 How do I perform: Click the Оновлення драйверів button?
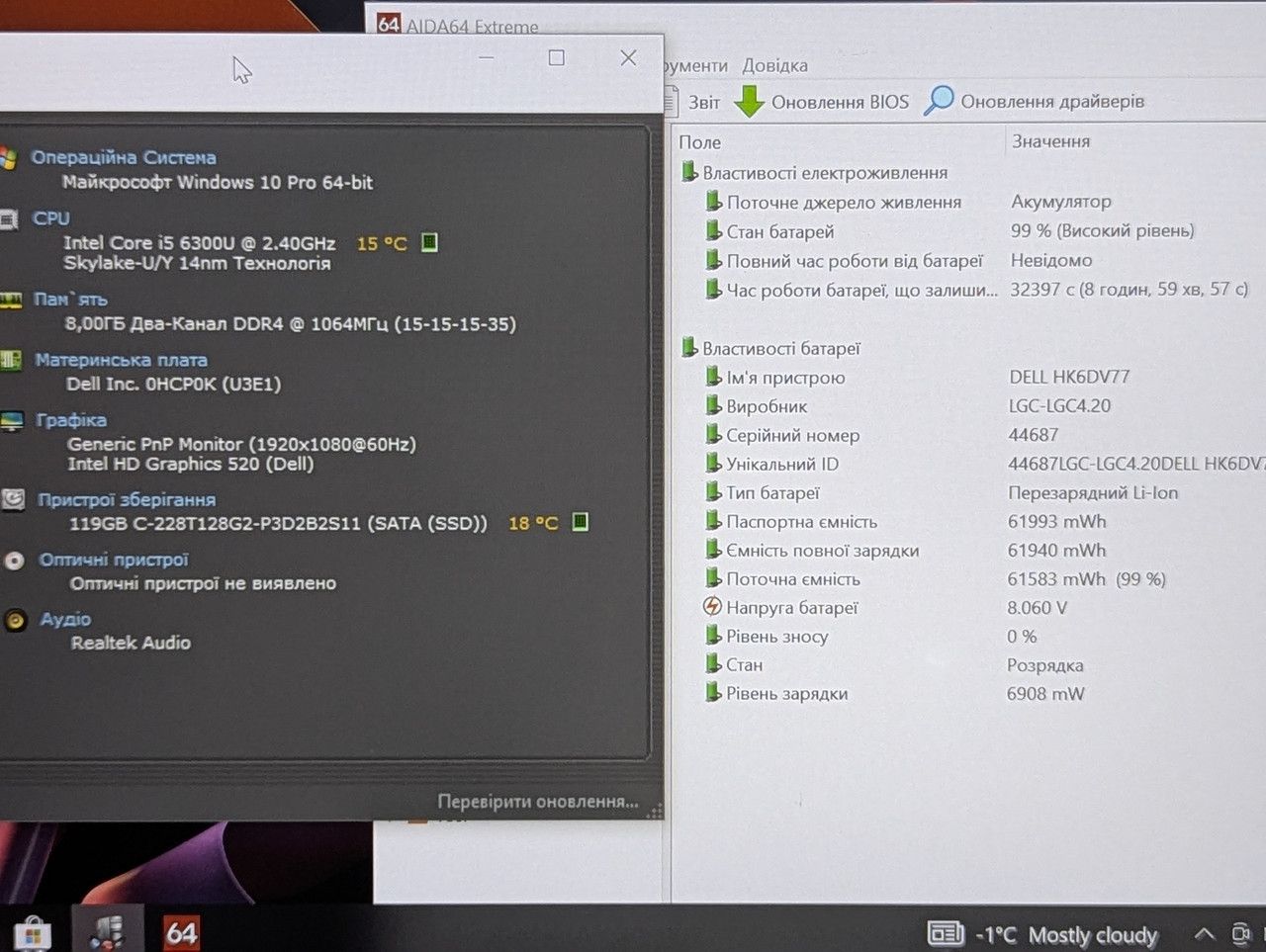point(1035,101)
